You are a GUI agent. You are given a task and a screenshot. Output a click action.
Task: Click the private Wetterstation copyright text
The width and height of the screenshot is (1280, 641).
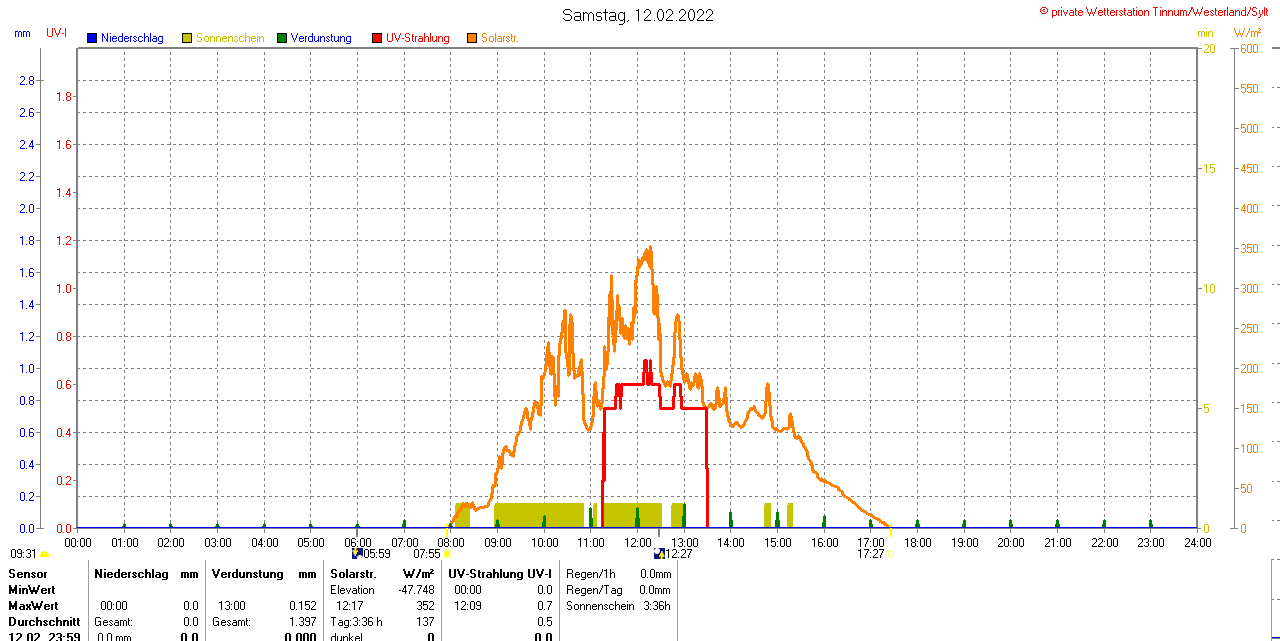click(1158, 11)
